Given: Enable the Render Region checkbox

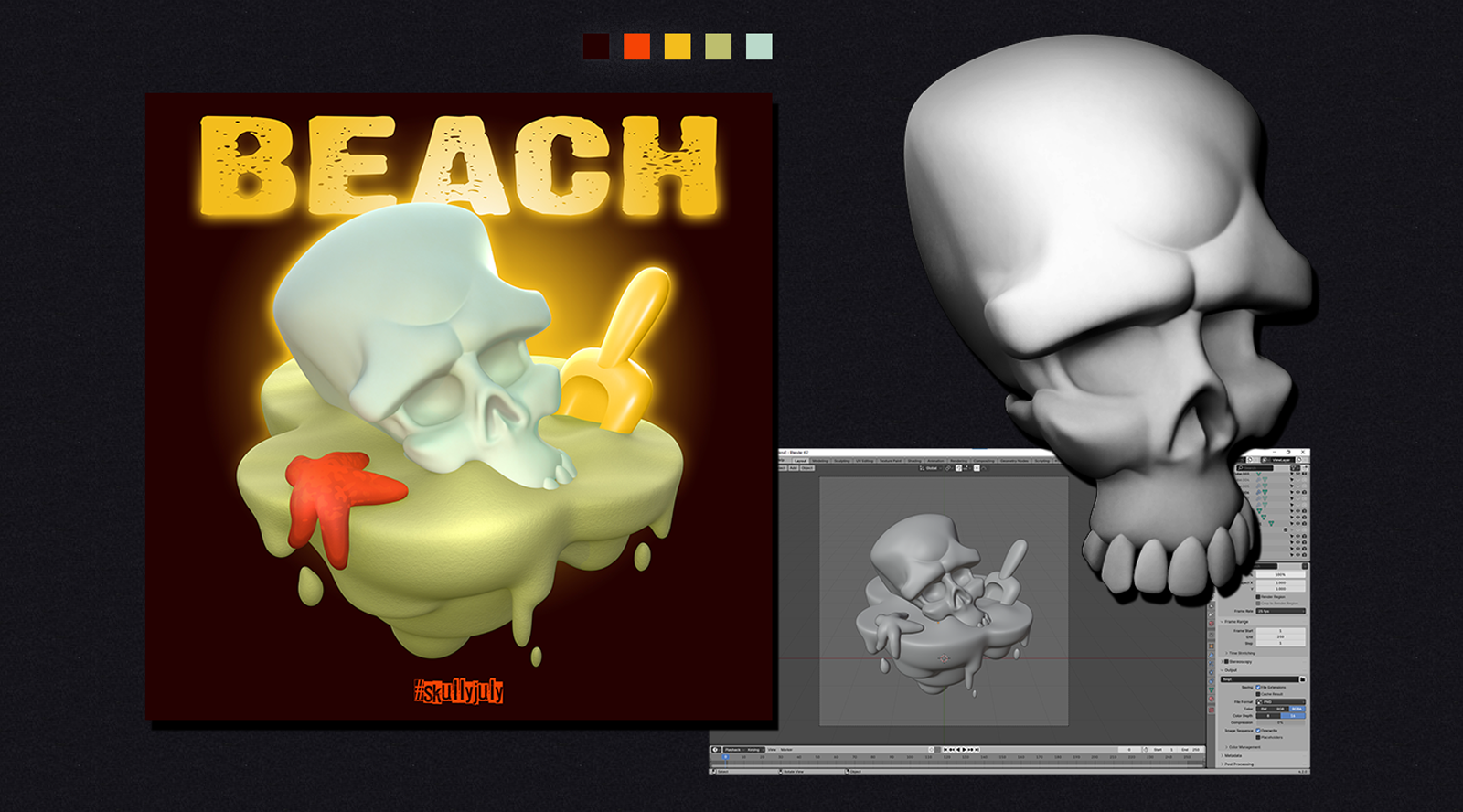Looking at the screenshot, I should [x=1258, y=596].
